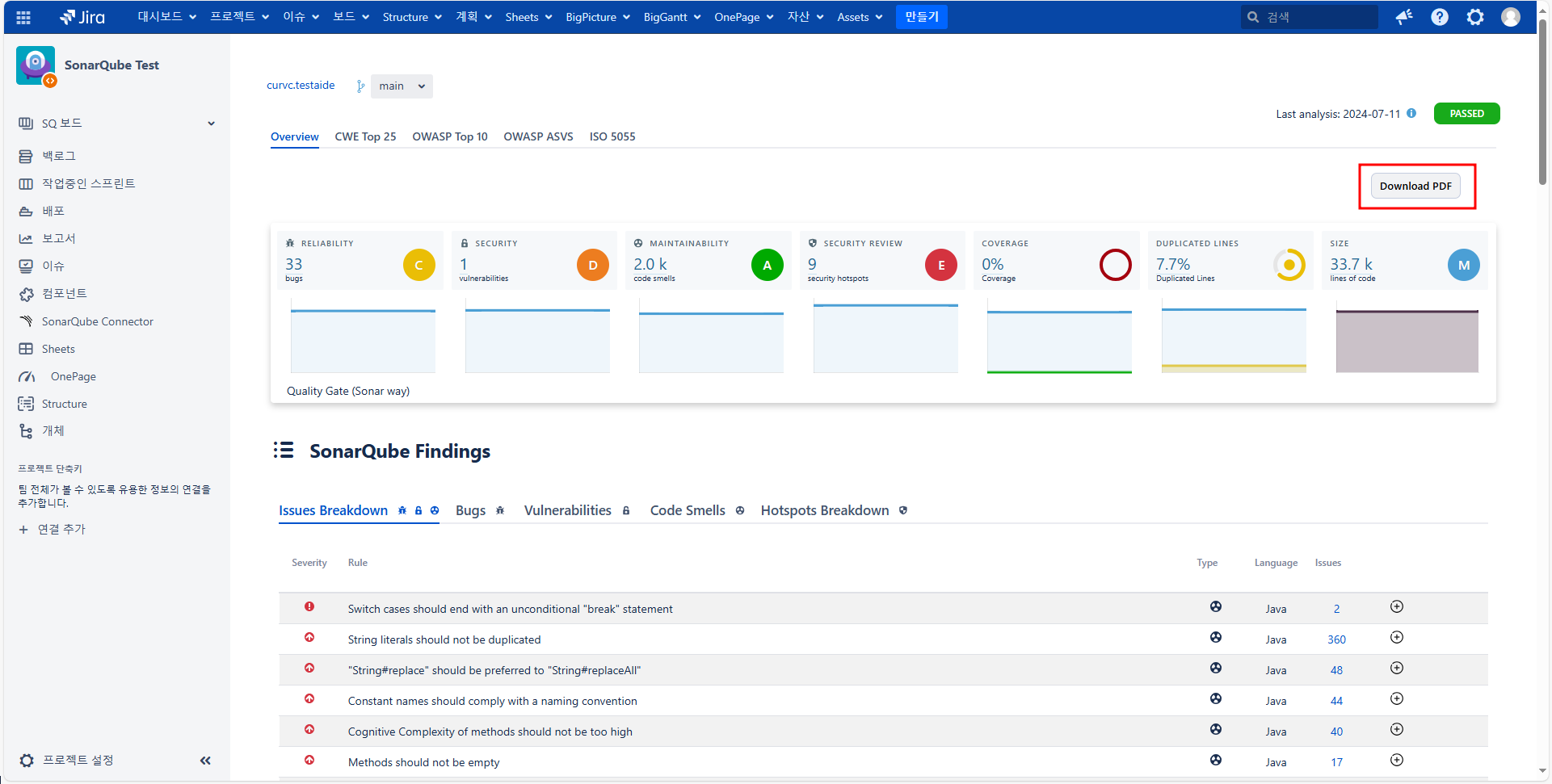Open the 프로젝트 dropdown menu
Image resolution: width=1552 pixels, height=784 pixels.
click(239, 17)
